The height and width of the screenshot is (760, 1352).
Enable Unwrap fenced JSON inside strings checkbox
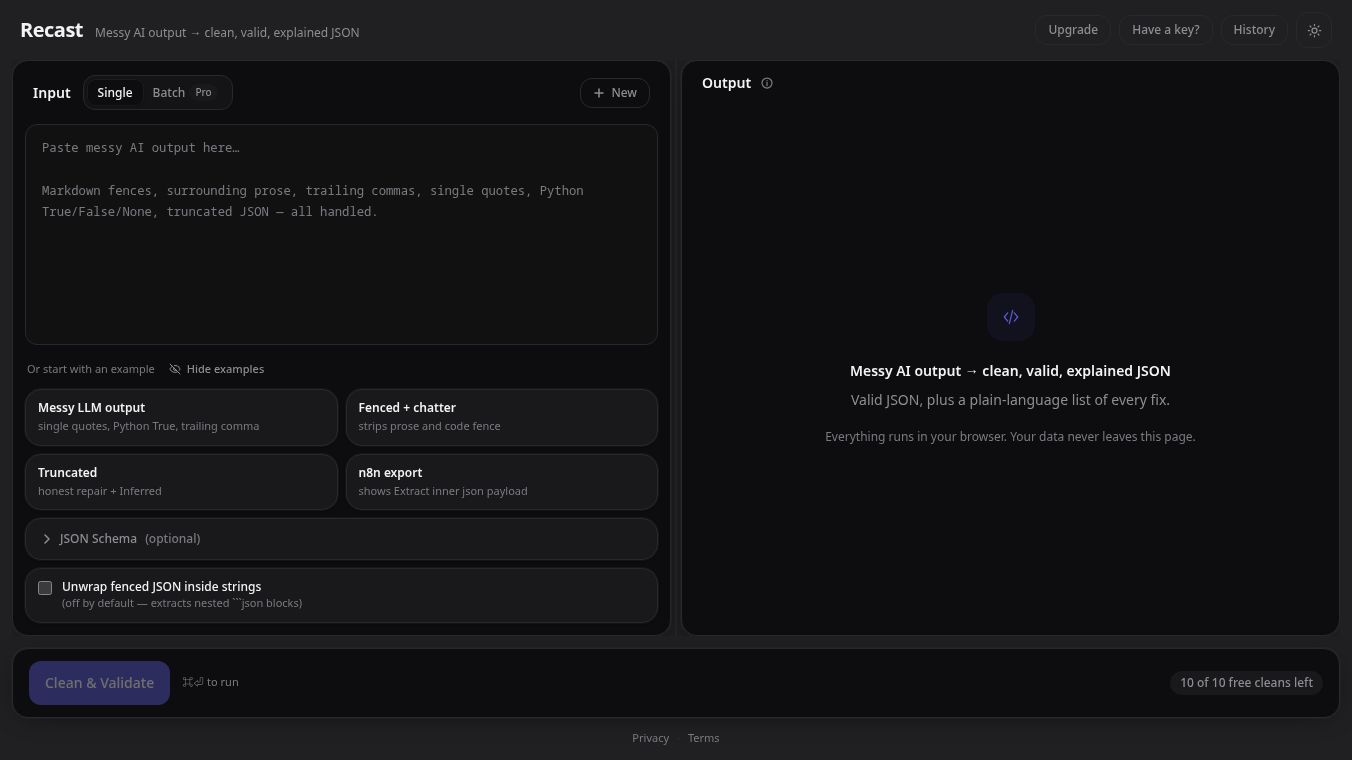click(45, 588)
